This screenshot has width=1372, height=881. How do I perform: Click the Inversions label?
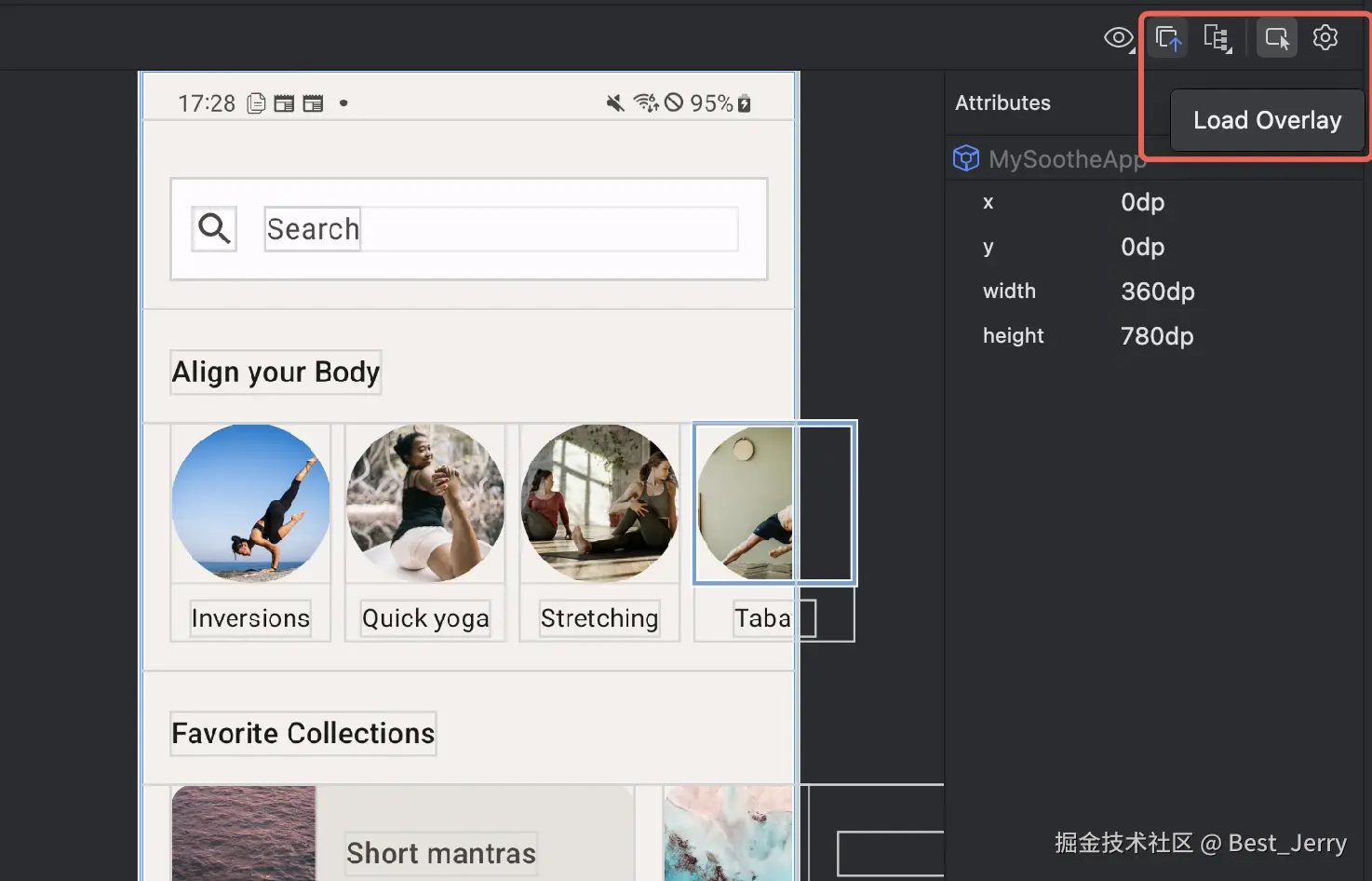point(250,618)
